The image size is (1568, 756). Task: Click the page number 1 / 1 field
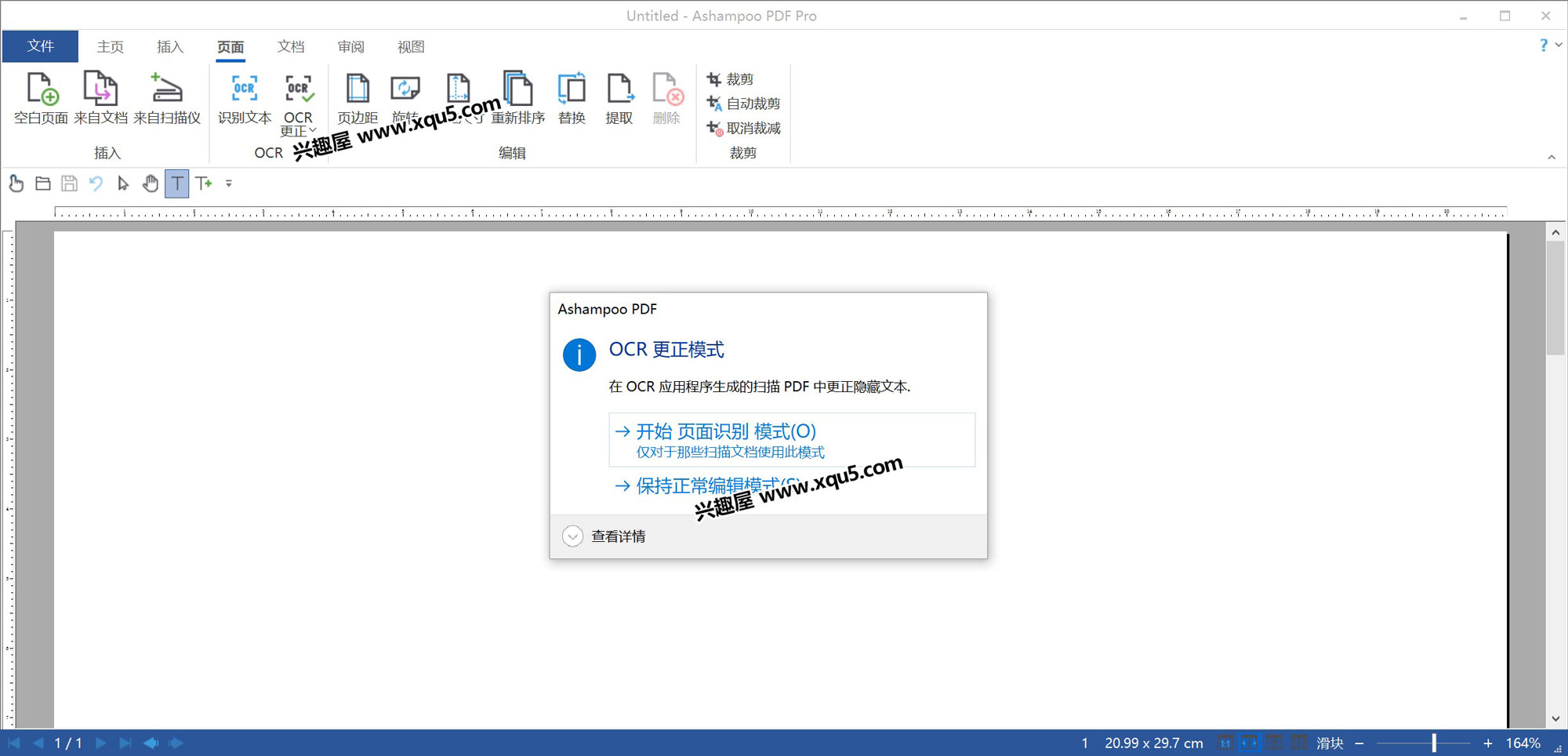tap(68, 743)
